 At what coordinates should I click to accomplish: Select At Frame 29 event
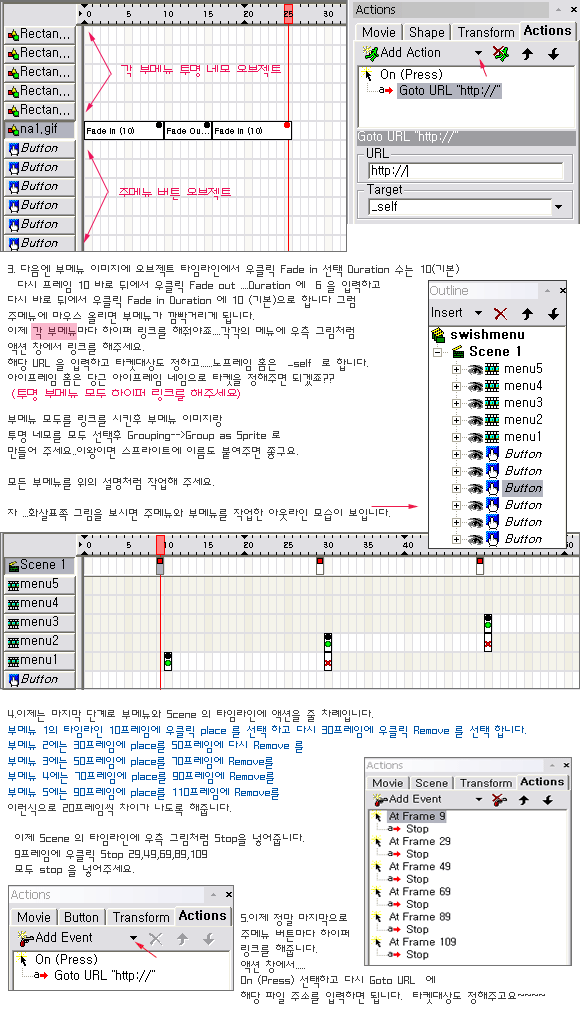point(420,841)
